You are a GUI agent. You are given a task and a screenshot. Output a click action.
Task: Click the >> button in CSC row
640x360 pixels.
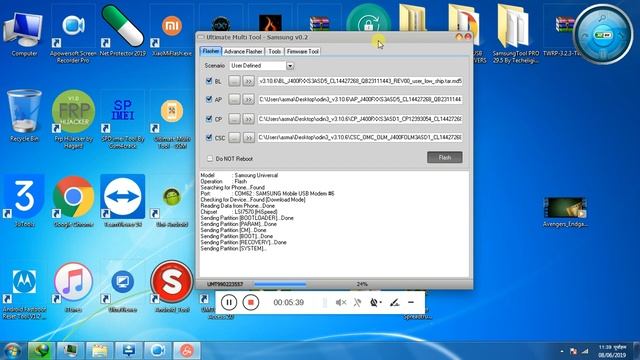(248, 138)
